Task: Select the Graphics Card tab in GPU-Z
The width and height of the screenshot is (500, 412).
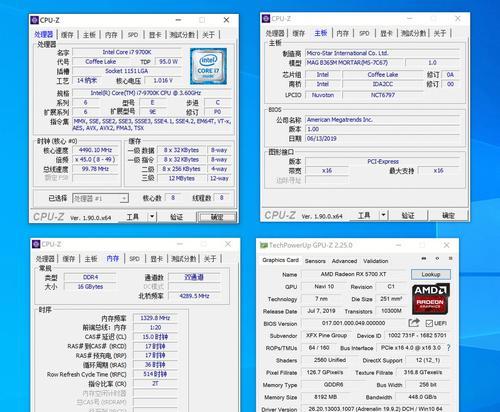Action: (x=280, y=260)
